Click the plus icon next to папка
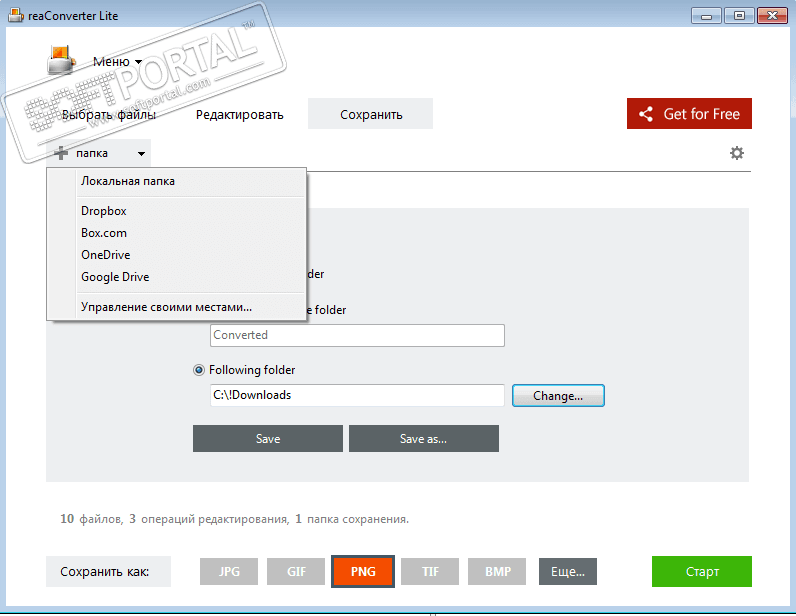Viewport: 796px width, 616px height. [61, 153]
